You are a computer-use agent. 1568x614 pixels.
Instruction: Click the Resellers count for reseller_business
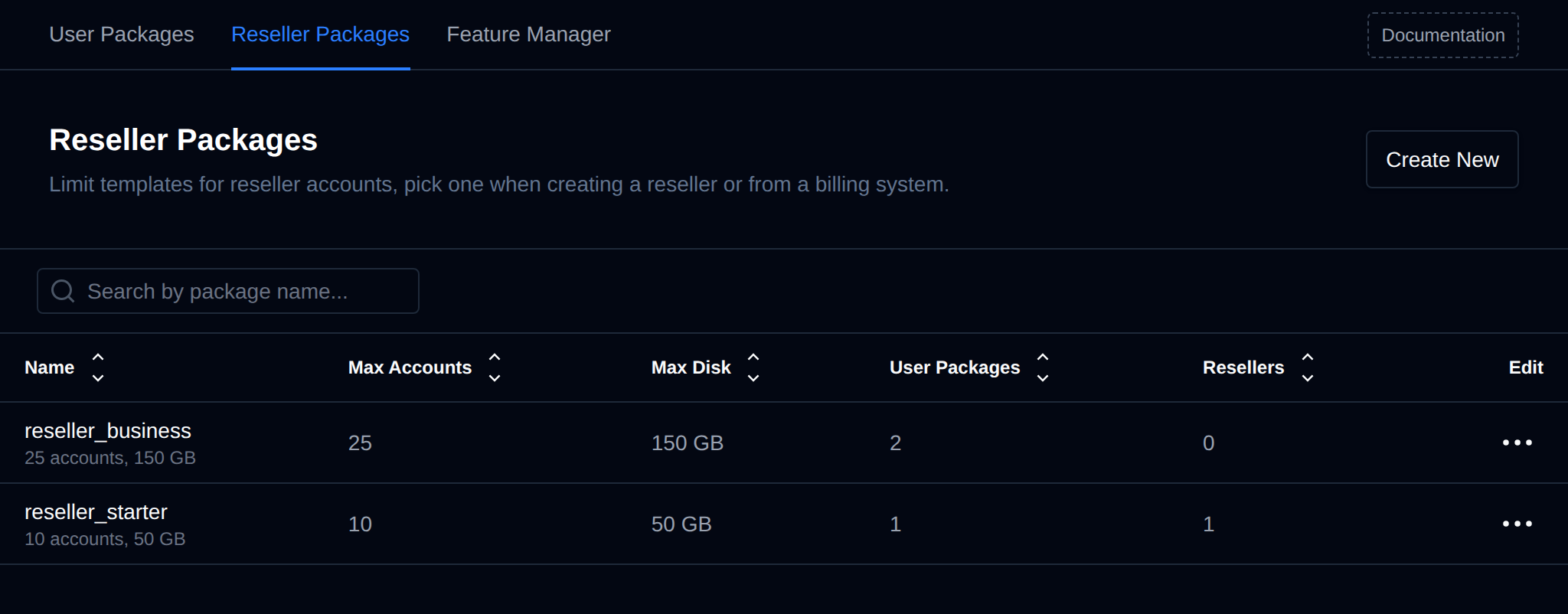[x=1208, y=443]
